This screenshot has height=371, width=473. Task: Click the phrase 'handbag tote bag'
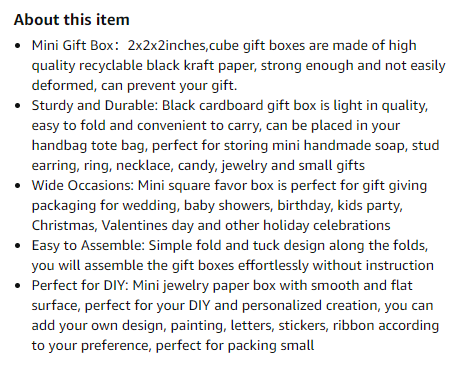click(x=89, y=146)
